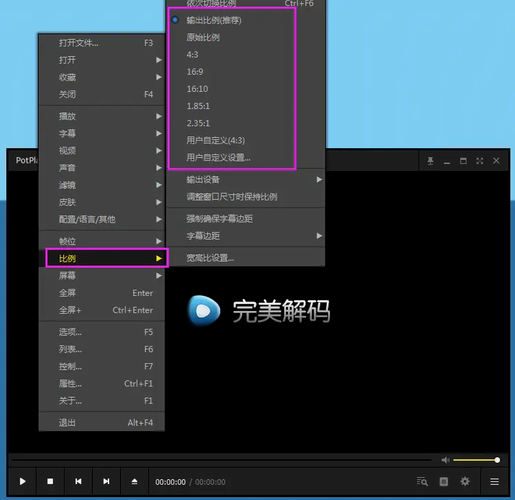Open 选项... preferences entry

point(102,332)
